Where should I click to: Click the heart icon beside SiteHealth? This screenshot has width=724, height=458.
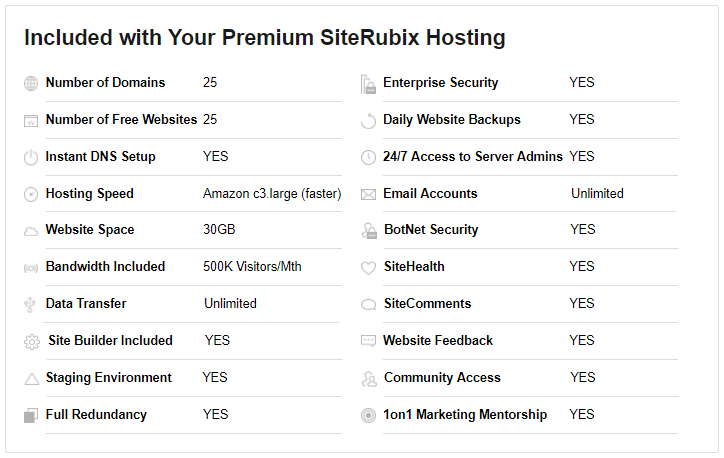click(368, 268)
